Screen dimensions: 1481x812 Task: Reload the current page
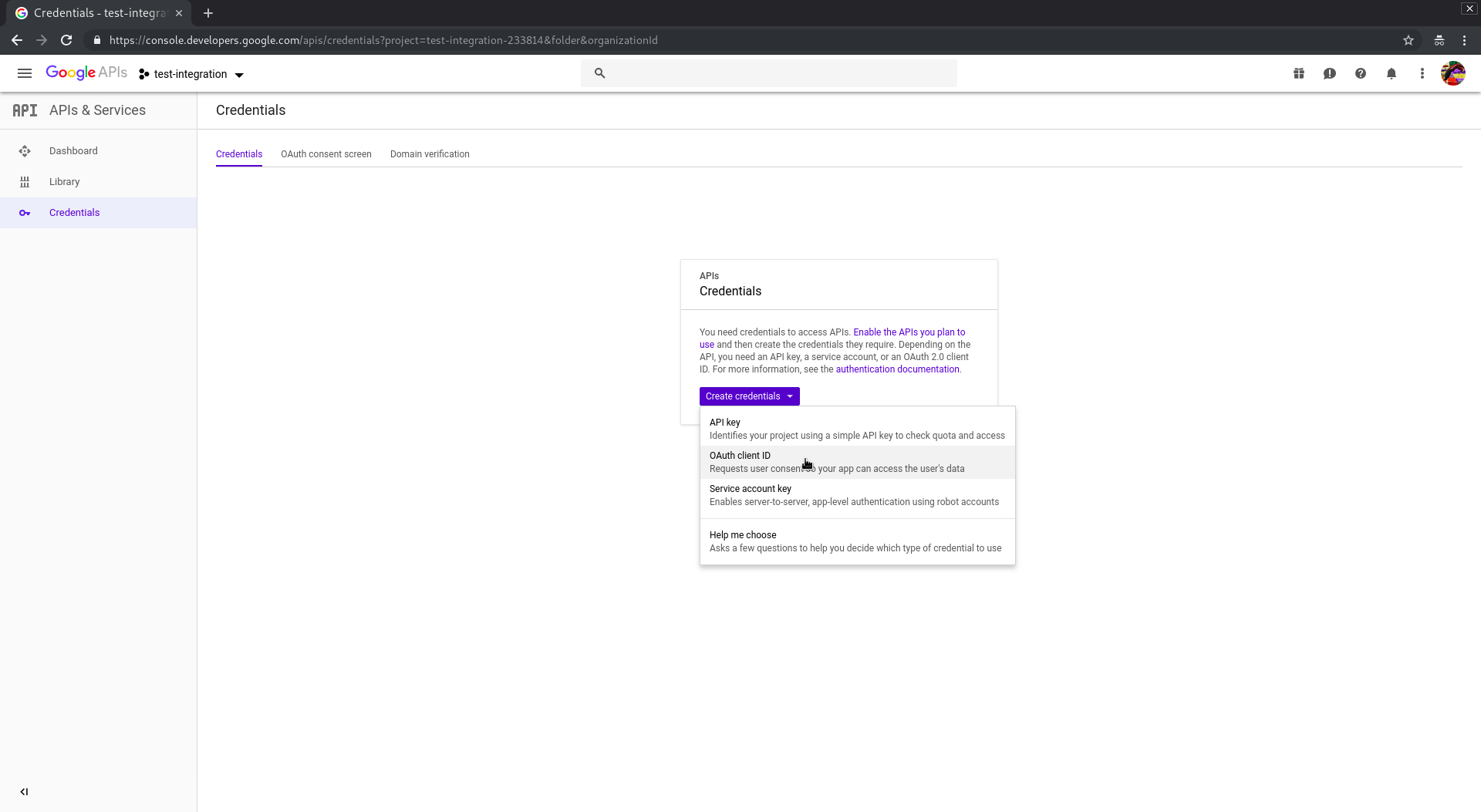click(66, 40)
